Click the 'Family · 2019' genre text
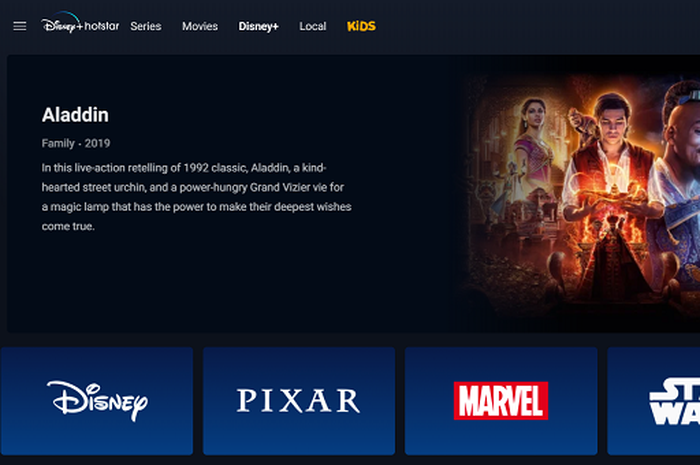Screen dimensions: 700x465 (76, 143)
